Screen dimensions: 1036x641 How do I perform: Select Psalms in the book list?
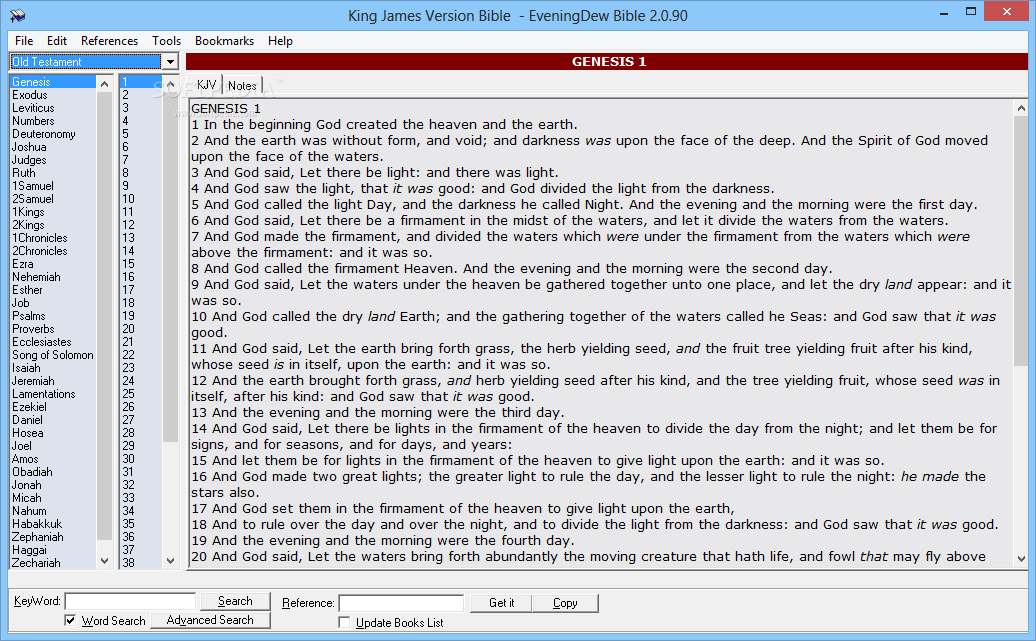[53, 316]
